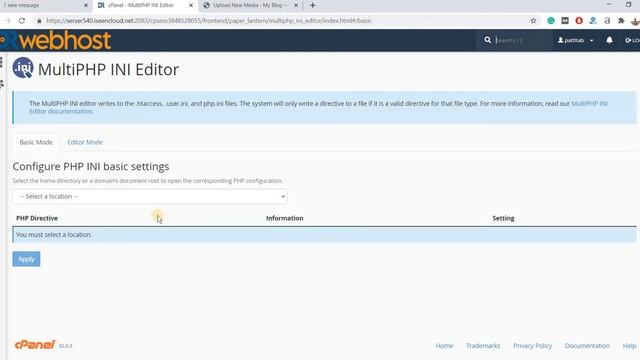Open the notifications bell
This screenshot has width=640, height=360.
pyautogui.click(x=609, y=40)
